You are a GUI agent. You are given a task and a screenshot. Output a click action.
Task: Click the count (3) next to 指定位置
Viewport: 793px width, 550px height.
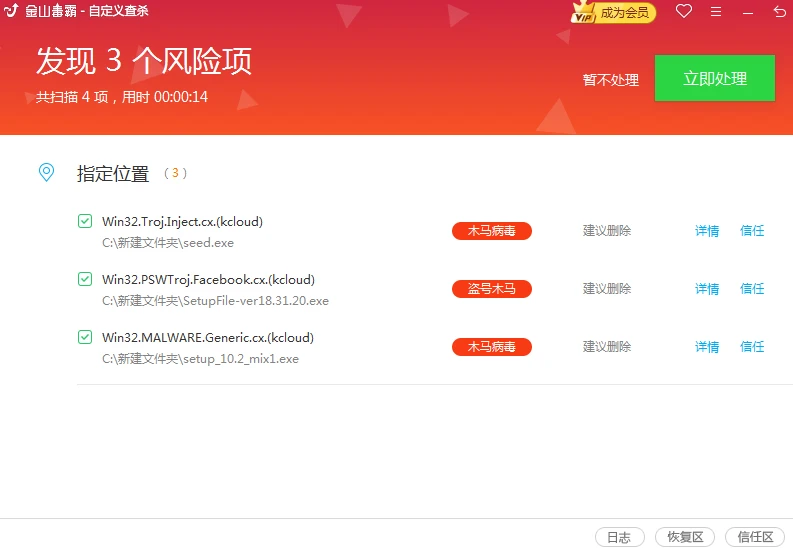click(x=175, y=173)
